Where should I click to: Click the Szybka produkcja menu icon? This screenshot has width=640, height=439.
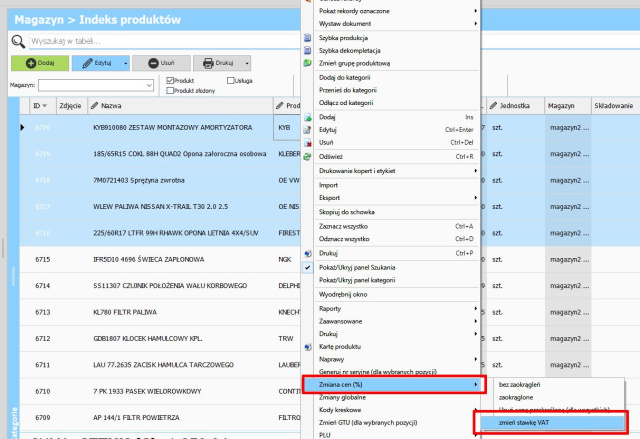(308, 38)
